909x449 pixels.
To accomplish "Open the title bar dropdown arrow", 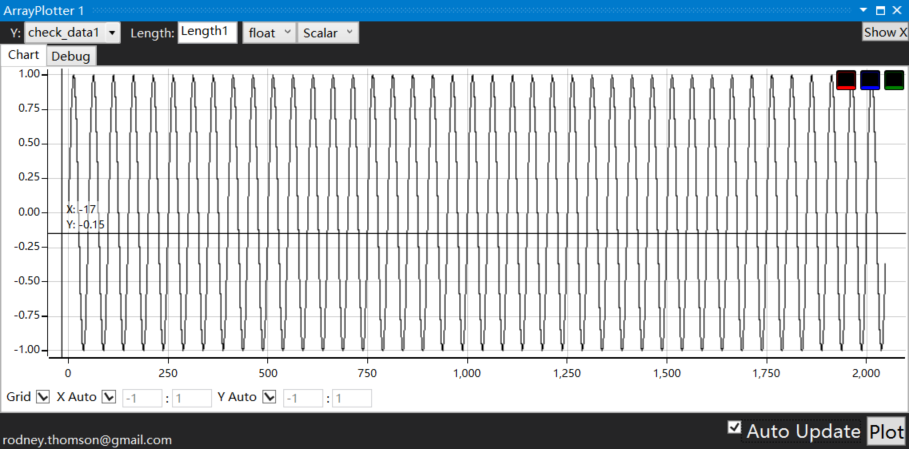I will click(864, 10).
